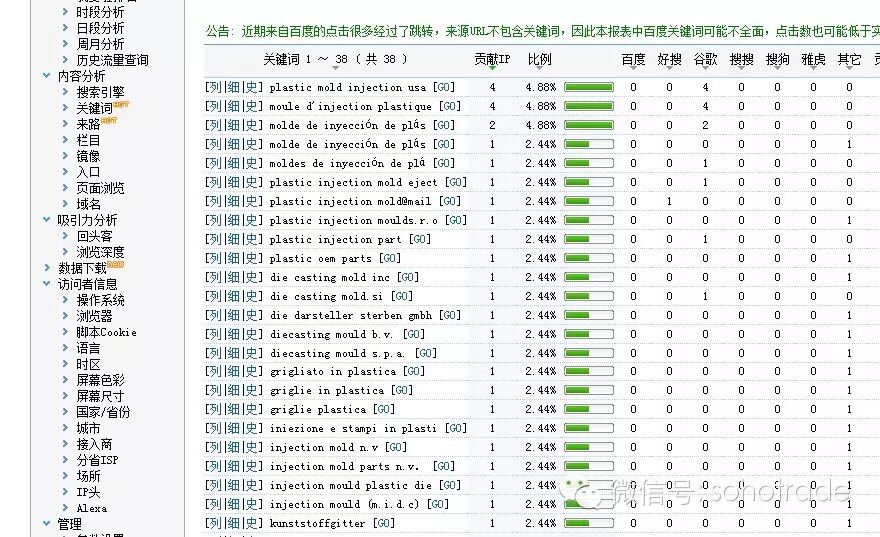Click the sort arrow under 搜搜 column

click(741, 68)
